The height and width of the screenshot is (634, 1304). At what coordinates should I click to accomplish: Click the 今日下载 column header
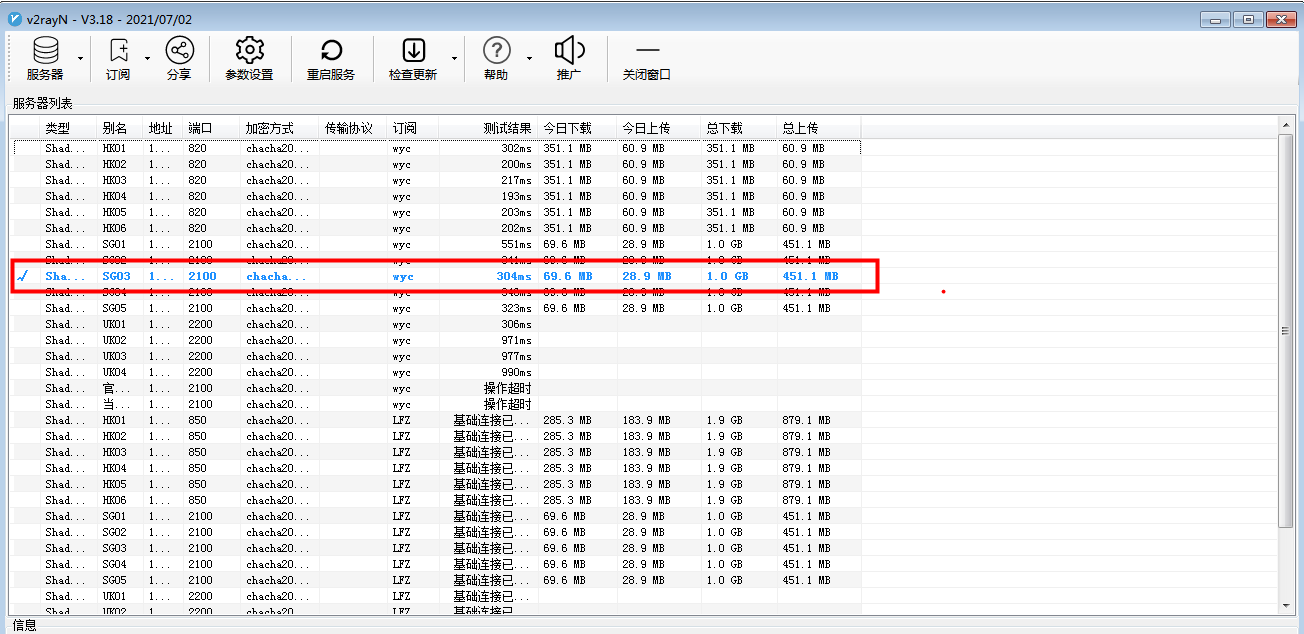coord(567,128)
